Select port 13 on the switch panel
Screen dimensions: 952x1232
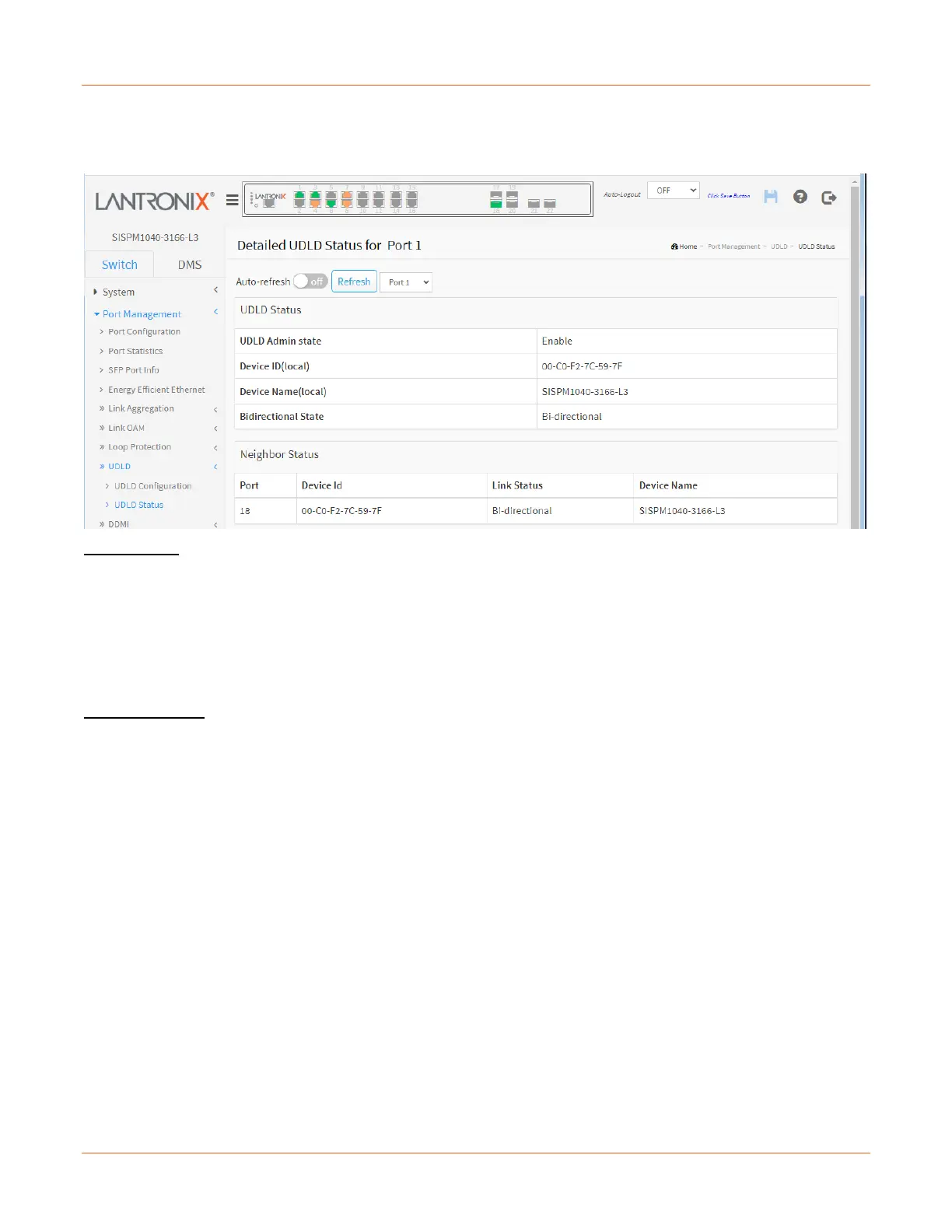pyautogui.click(x=396, y=195)
